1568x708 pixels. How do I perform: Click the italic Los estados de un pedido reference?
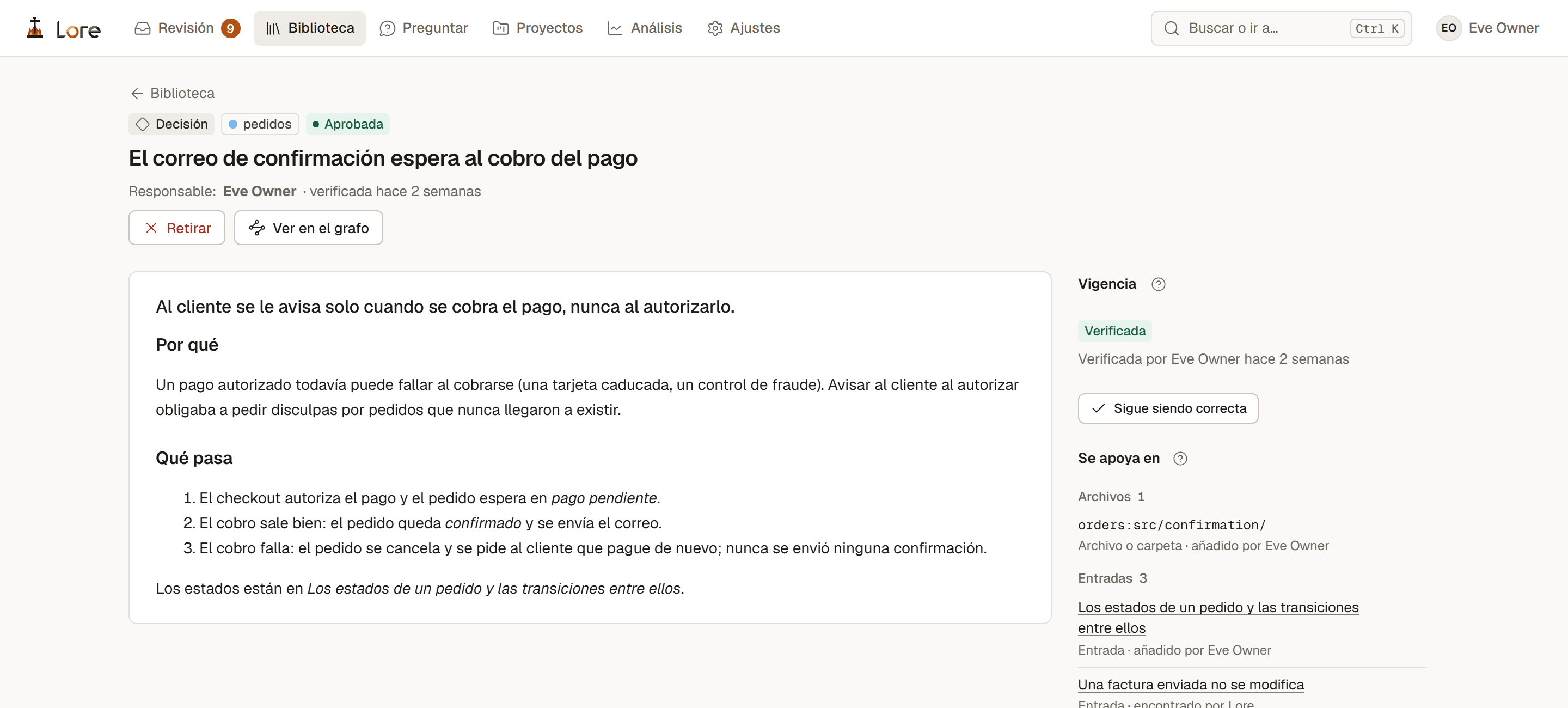(494, 589)
